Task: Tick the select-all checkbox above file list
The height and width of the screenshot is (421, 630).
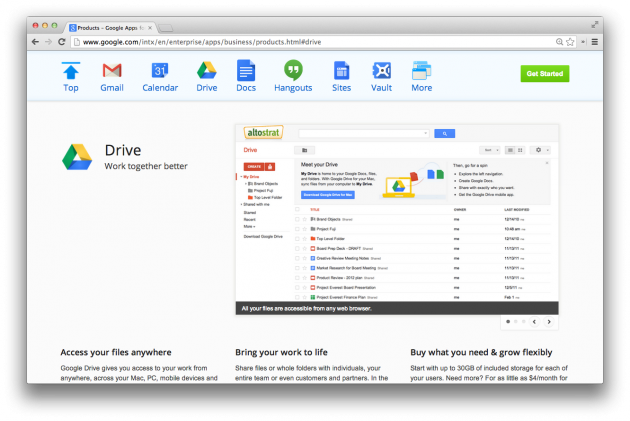Action: coord(297,209)
